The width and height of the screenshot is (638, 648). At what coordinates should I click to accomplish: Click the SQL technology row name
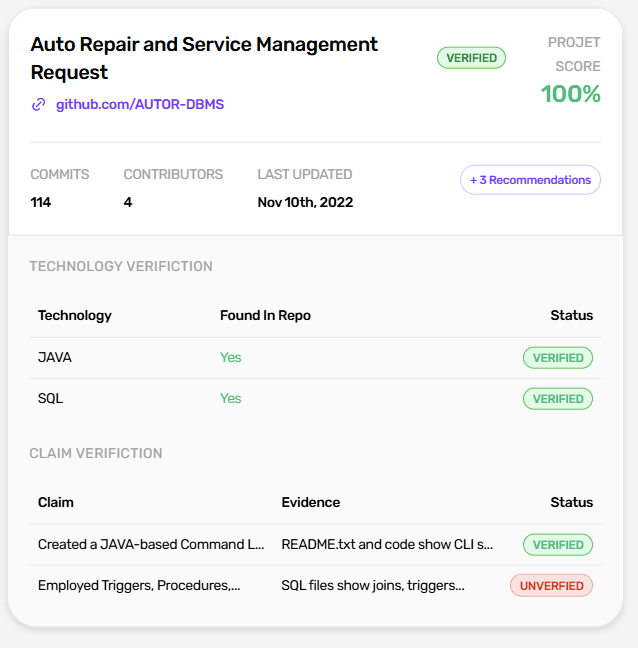pos(50,398)
